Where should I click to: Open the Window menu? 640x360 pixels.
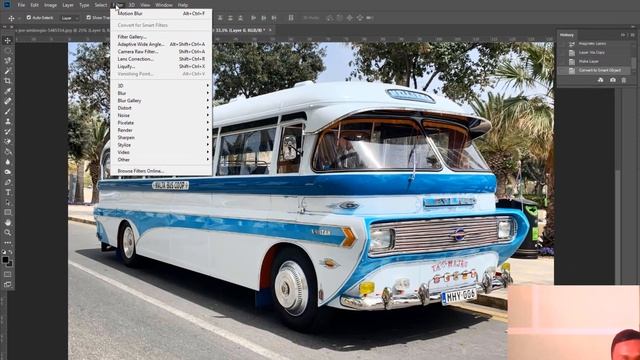(164, 5)
